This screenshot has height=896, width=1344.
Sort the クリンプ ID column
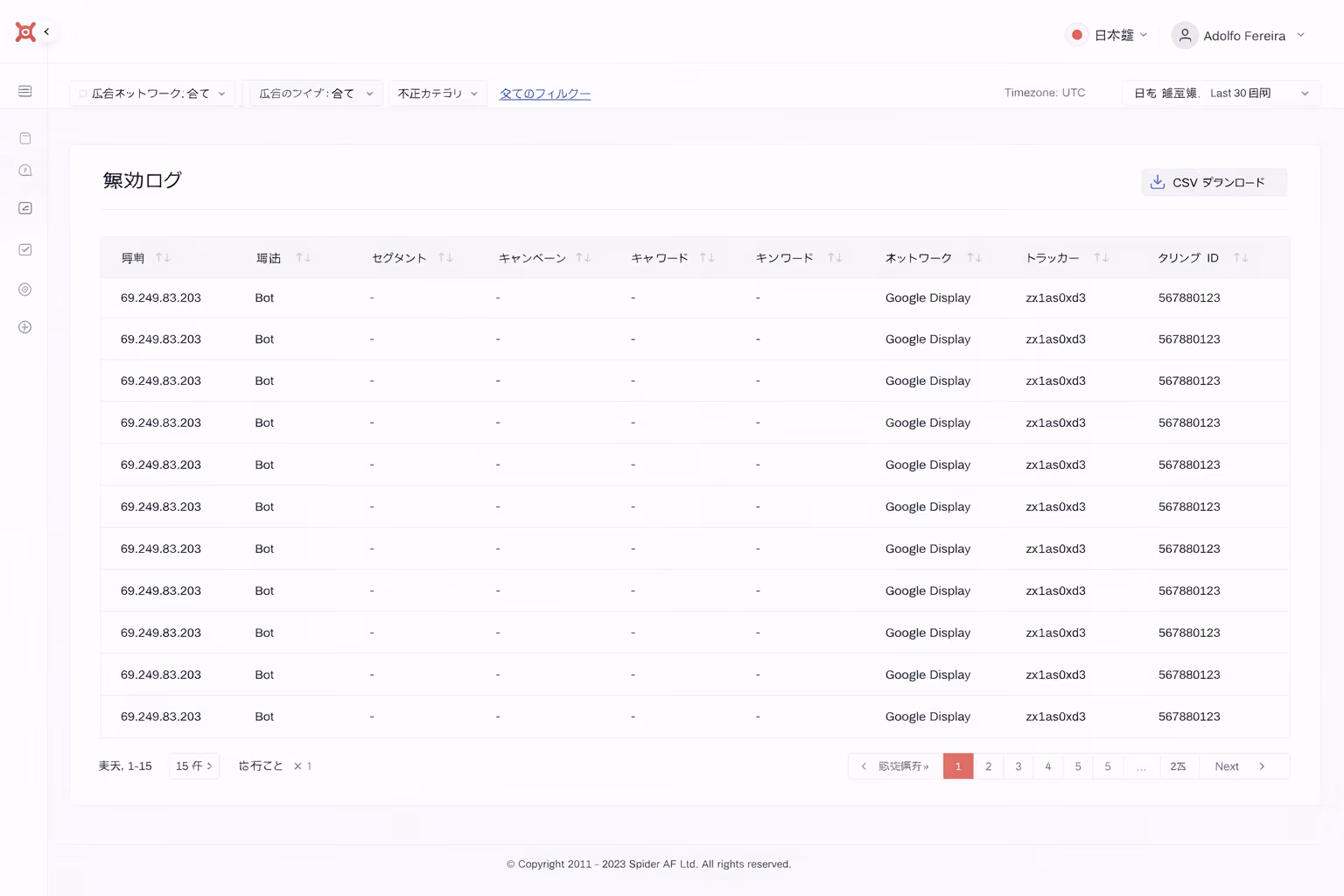coord(1241,257)
